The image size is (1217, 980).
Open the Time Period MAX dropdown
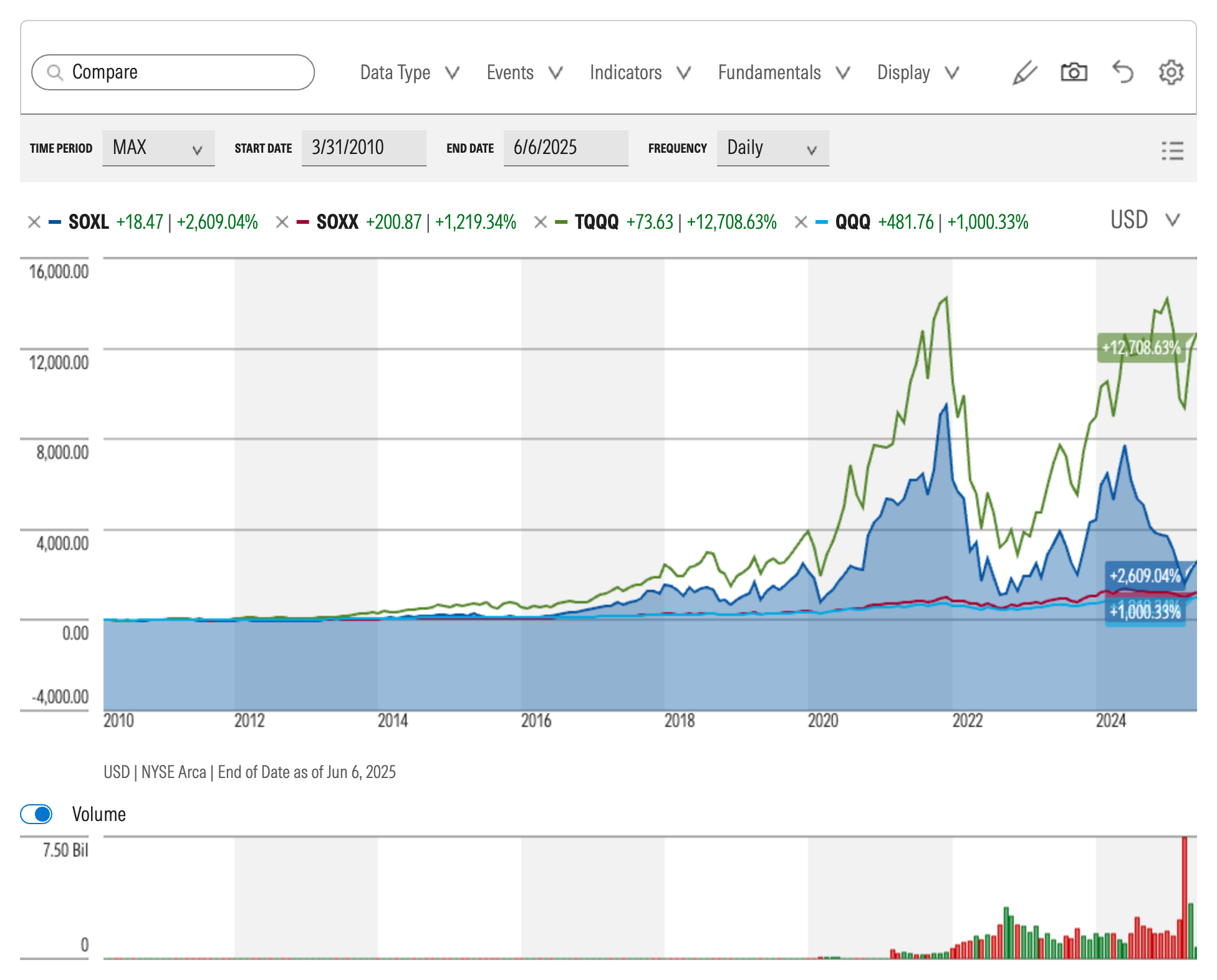click(158, 148)
